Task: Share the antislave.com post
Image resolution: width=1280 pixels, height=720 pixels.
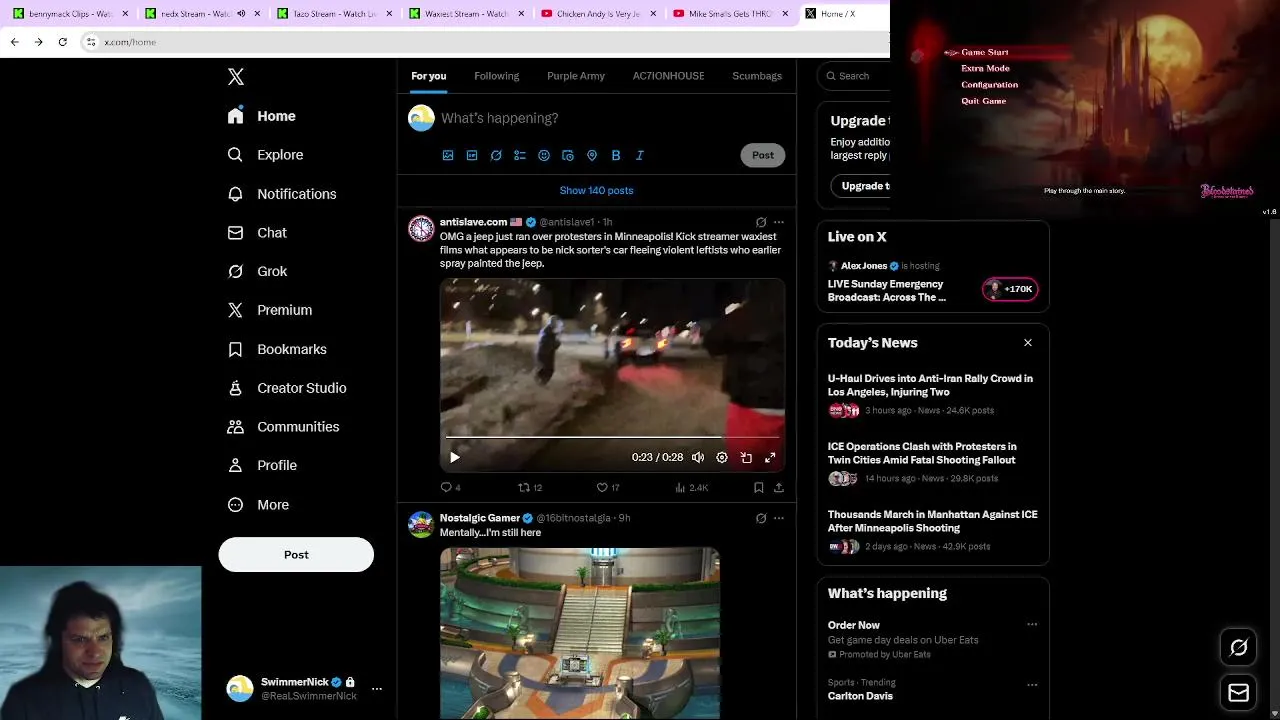Action: coord(778,487)
